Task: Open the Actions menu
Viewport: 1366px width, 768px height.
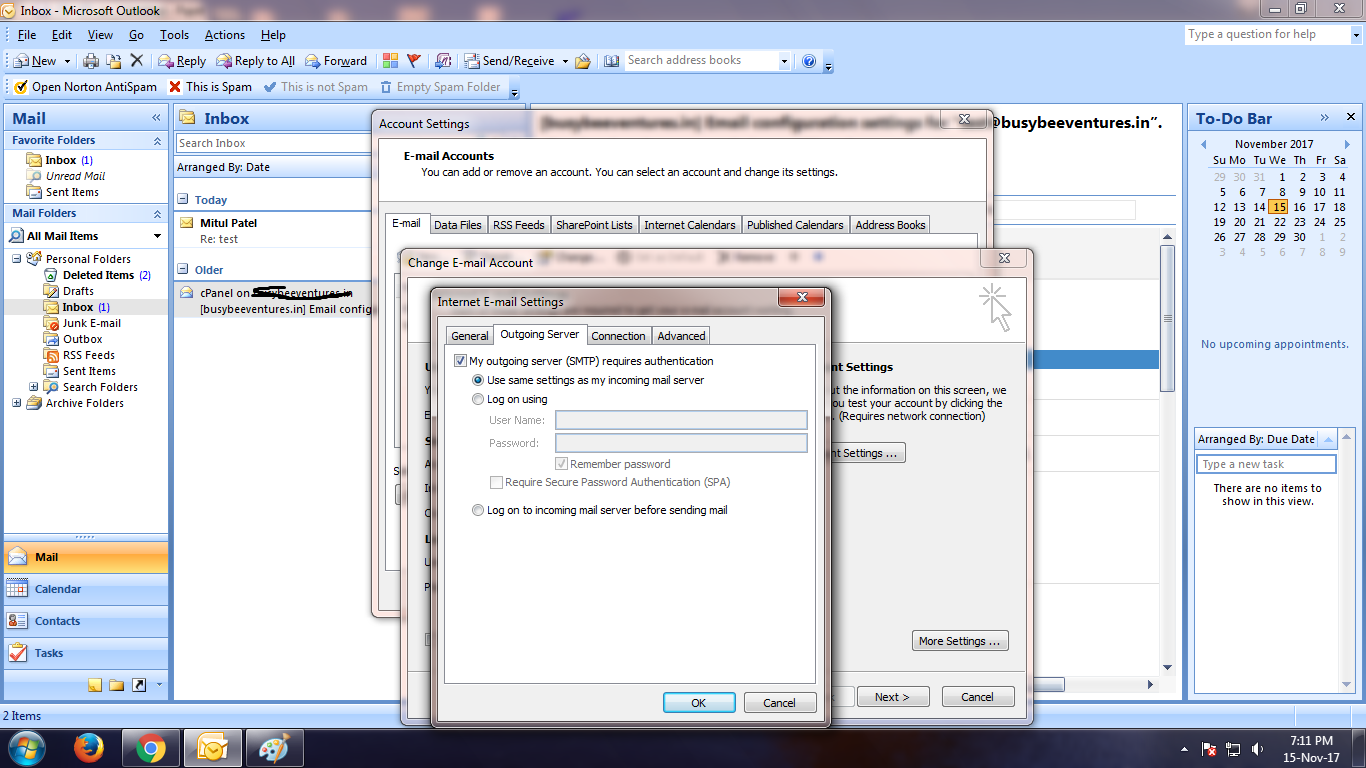Action: pos(225,35)
